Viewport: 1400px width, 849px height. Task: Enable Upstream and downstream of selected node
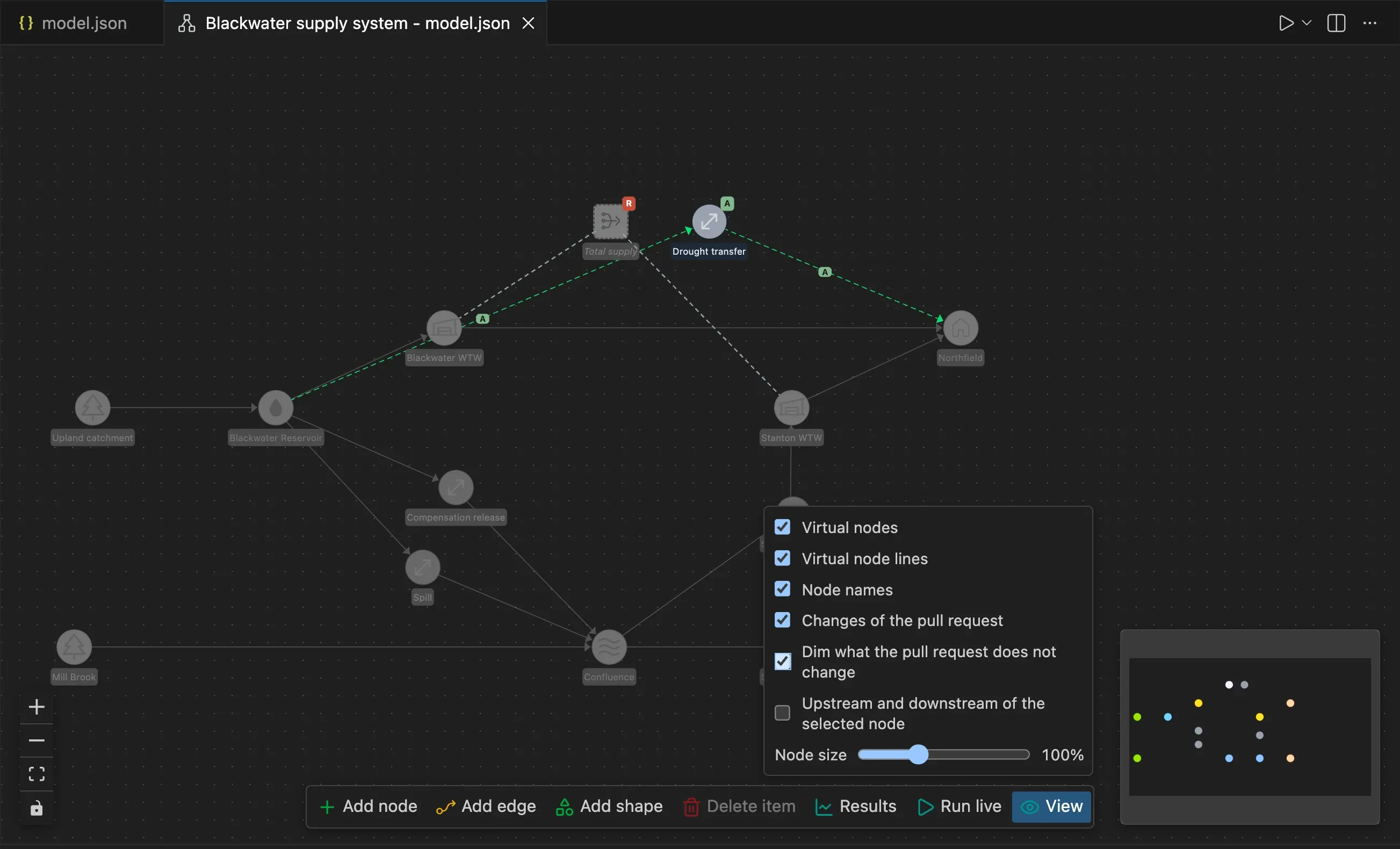point(782,713)
